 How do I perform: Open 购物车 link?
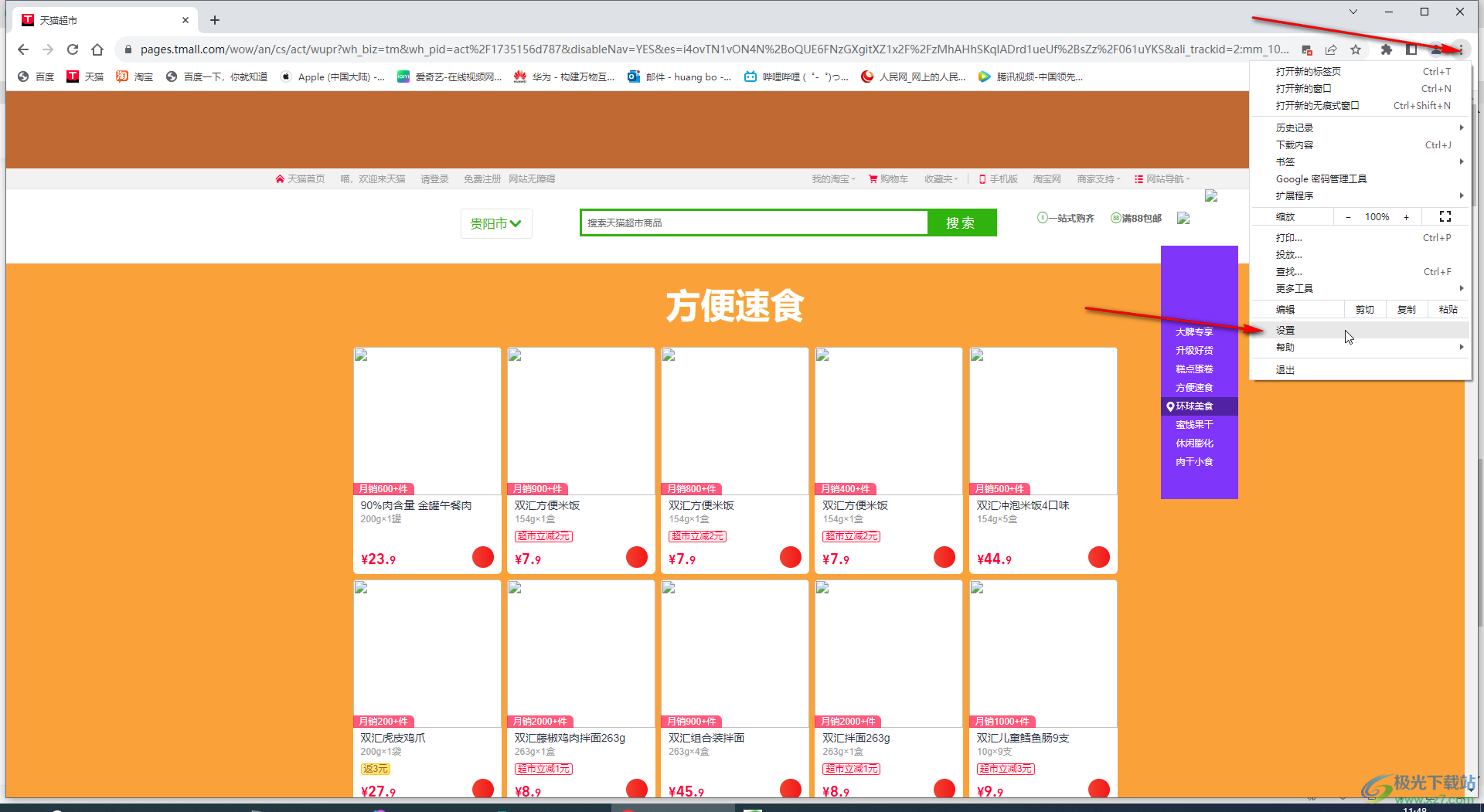pos(888,179)
